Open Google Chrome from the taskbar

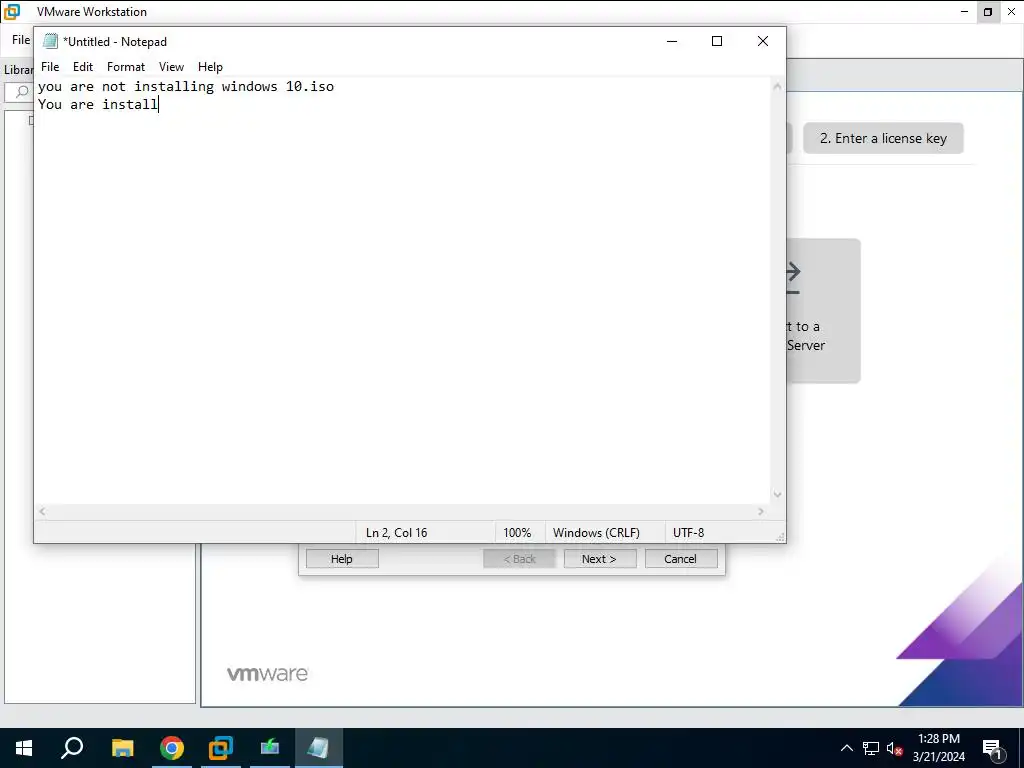pos(172,748)
